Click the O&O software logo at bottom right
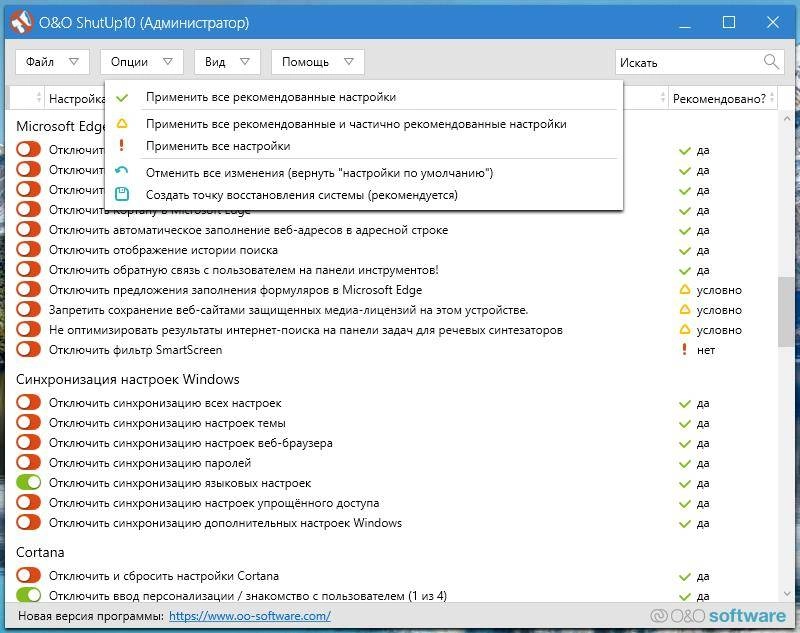This screenshot has height=633, width=800. [718, 616]
